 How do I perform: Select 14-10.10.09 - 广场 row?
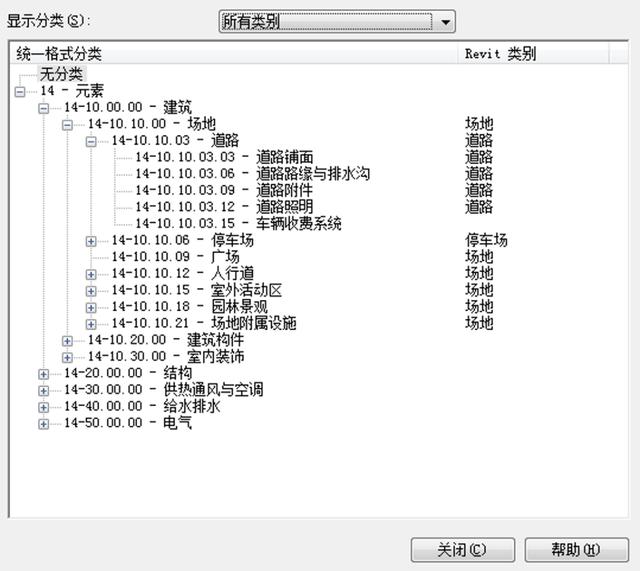click(x=176, y=257)
